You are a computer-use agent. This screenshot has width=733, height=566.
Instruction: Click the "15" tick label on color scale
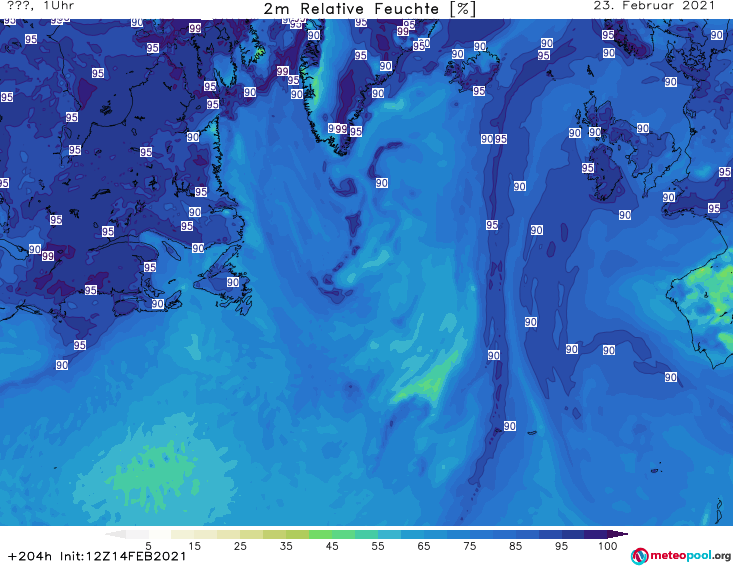point(194,546)
